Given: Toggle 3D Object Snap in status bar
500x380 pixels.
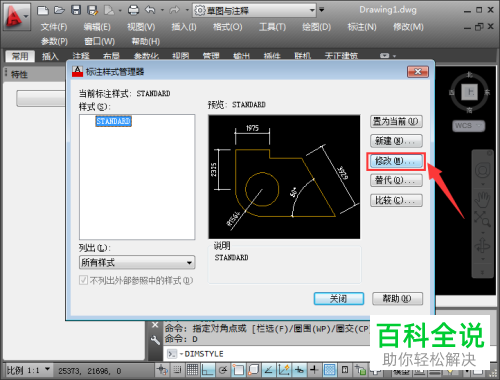Looking at the screenshot, I should 254,370.
